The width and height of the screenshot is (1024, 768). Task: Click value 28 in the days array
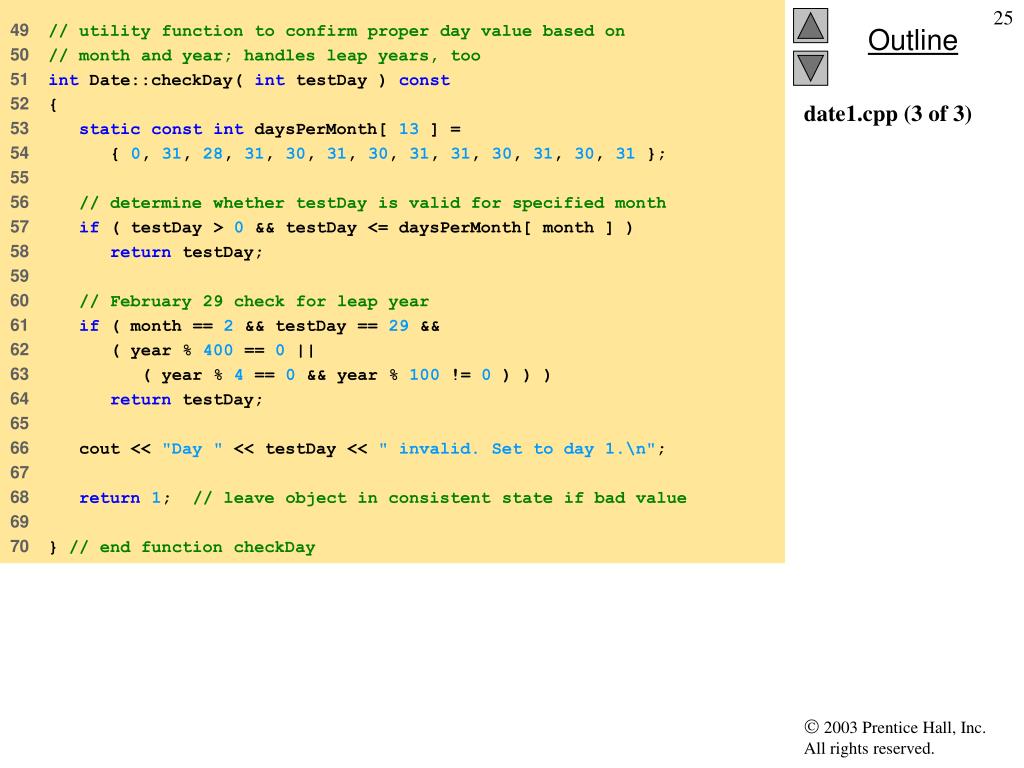pyautogui.click(x=213, y=154)
